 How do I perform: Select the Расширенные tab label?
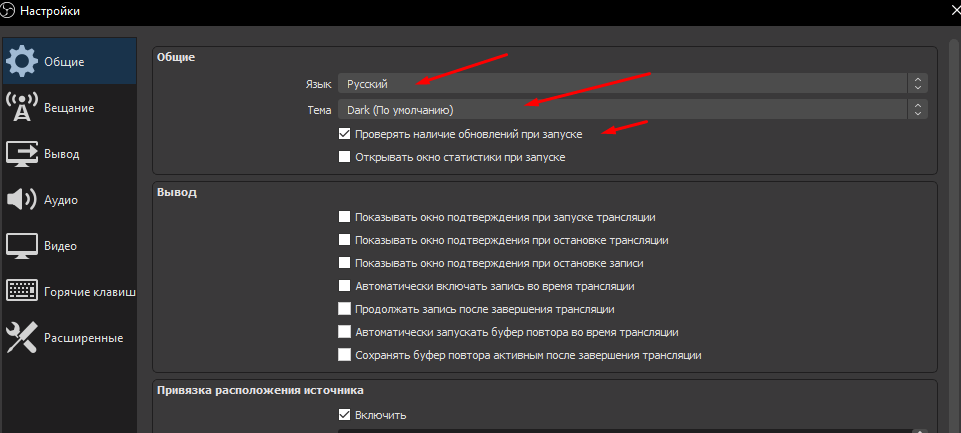[x=83, y=338]
